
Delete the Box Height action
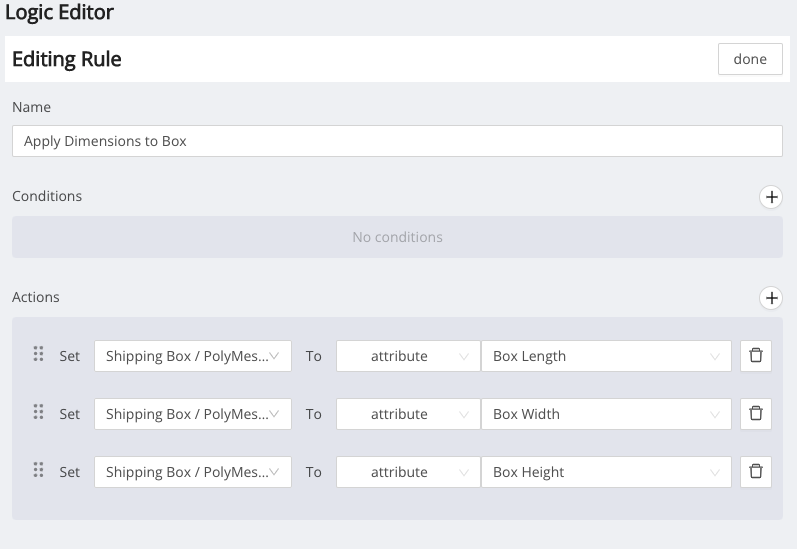[755, 472]
